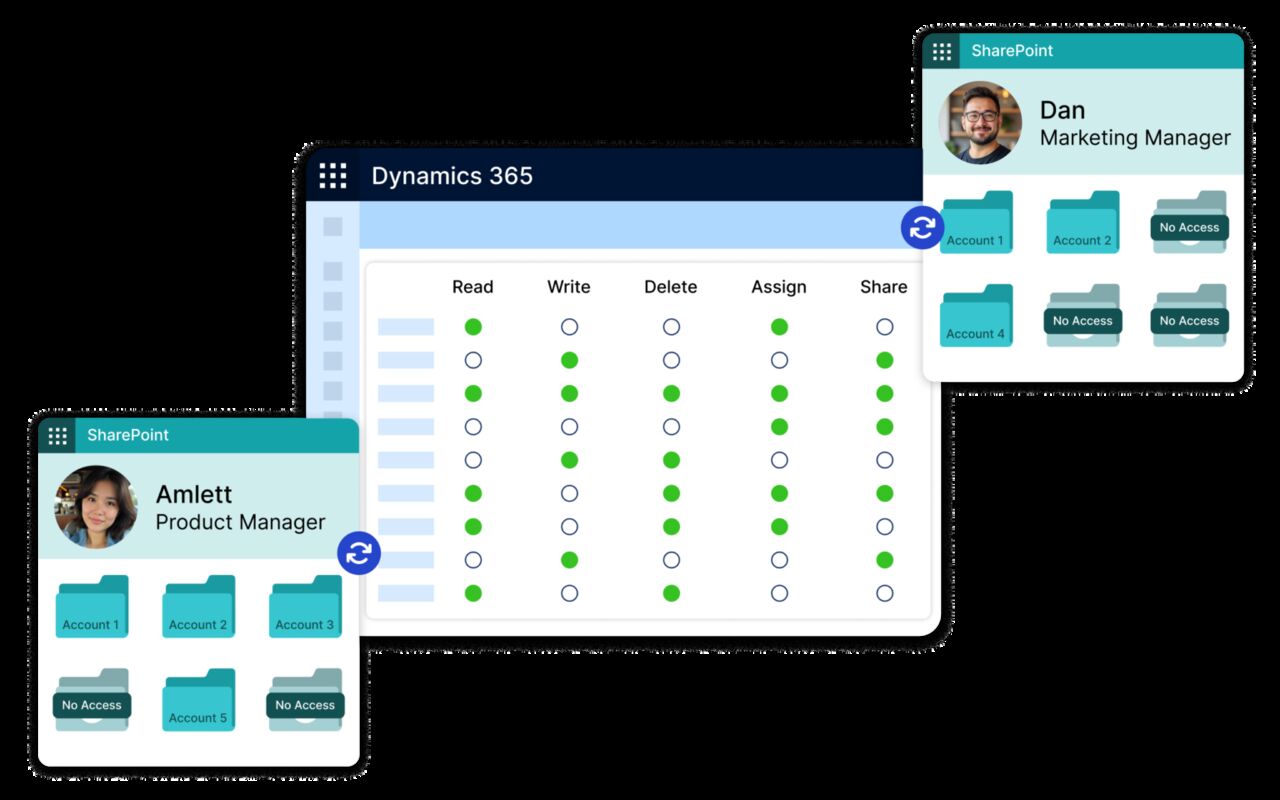This screenshot has height=800, width=1280.
Task: Toggle Share permission in the bottom table row
Action: click(x=884, y=593)
